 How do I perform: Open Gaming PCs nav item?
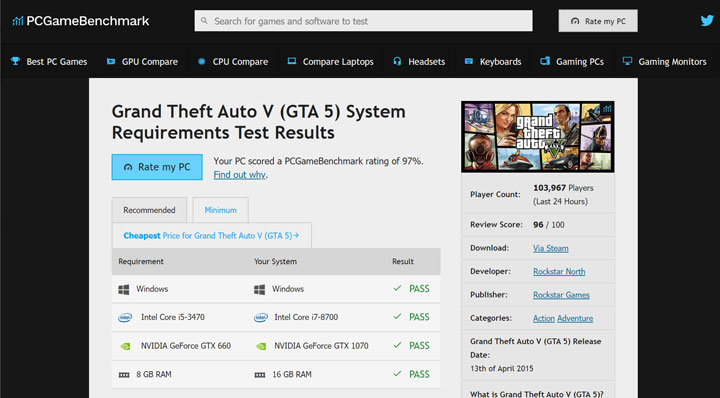[572, 61]
